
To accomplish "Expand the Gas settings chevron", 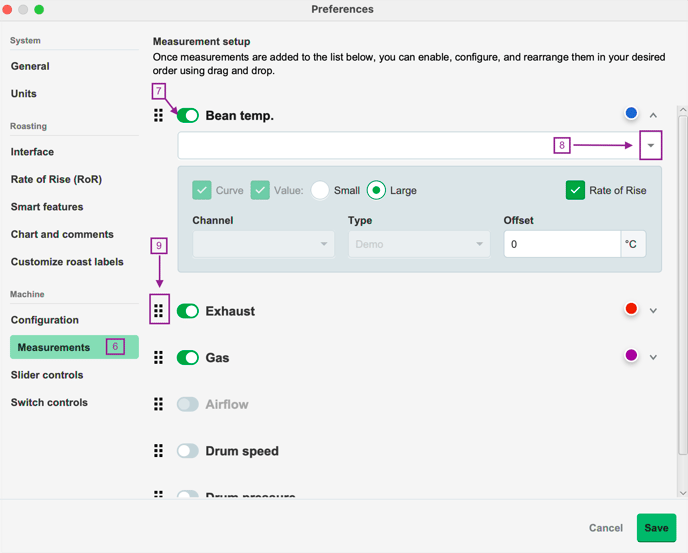I will click(x=653, y=357).
